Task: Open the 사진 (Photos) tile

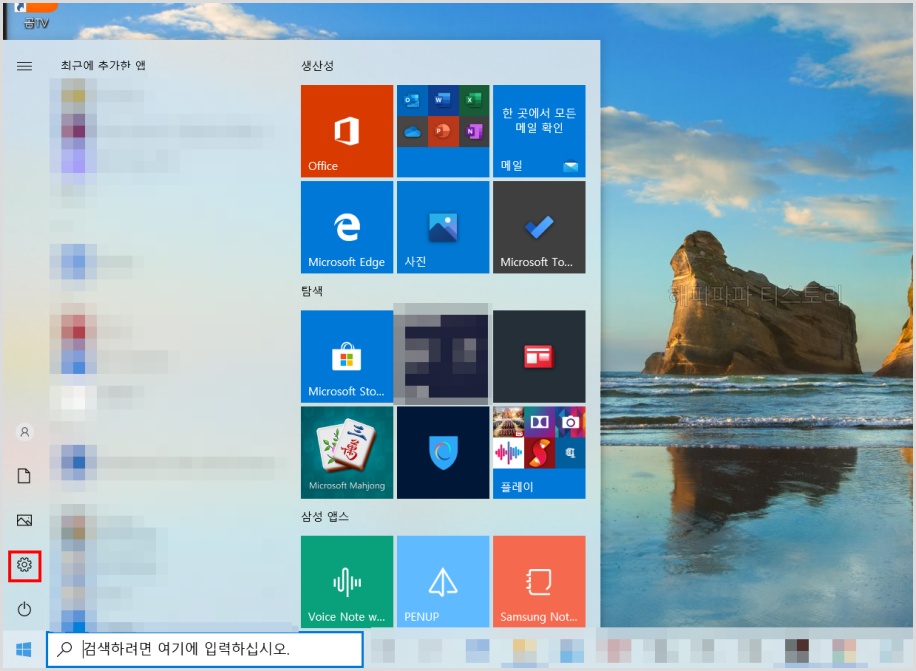Action: click(x=443, y=227)
